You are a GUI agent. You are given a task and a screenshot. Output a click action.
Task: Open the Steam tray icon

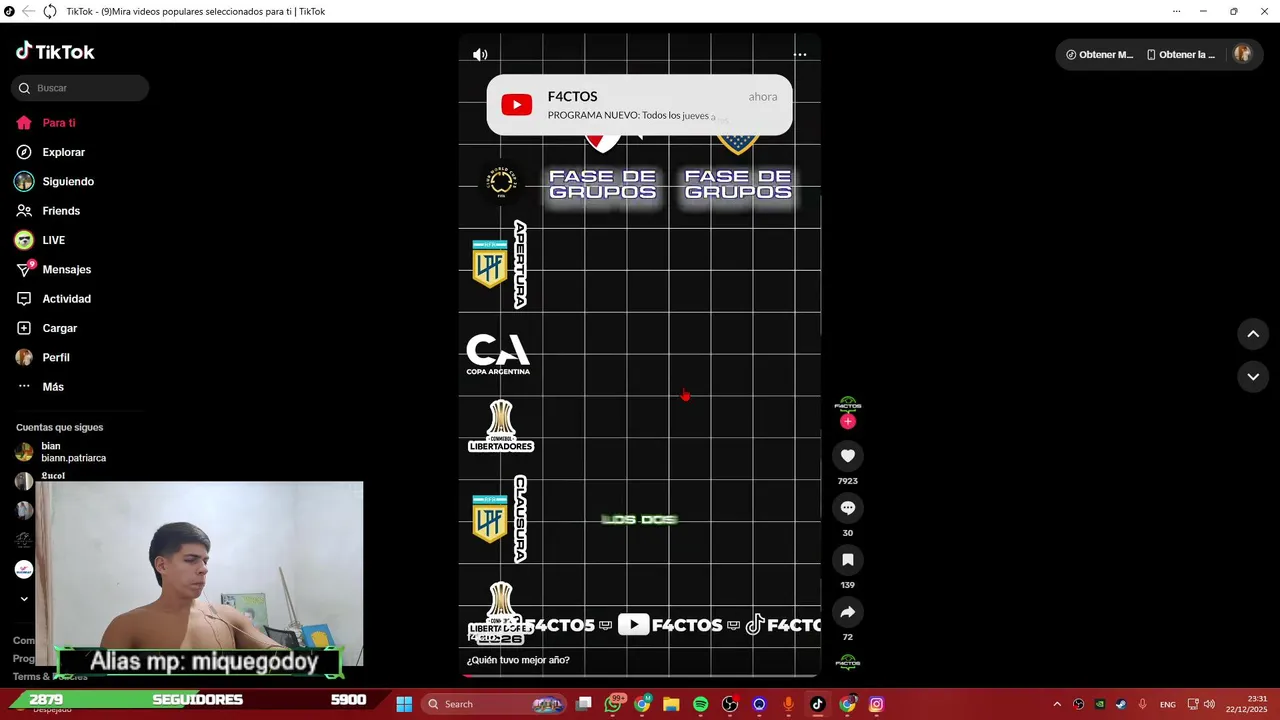point(1121,704)
